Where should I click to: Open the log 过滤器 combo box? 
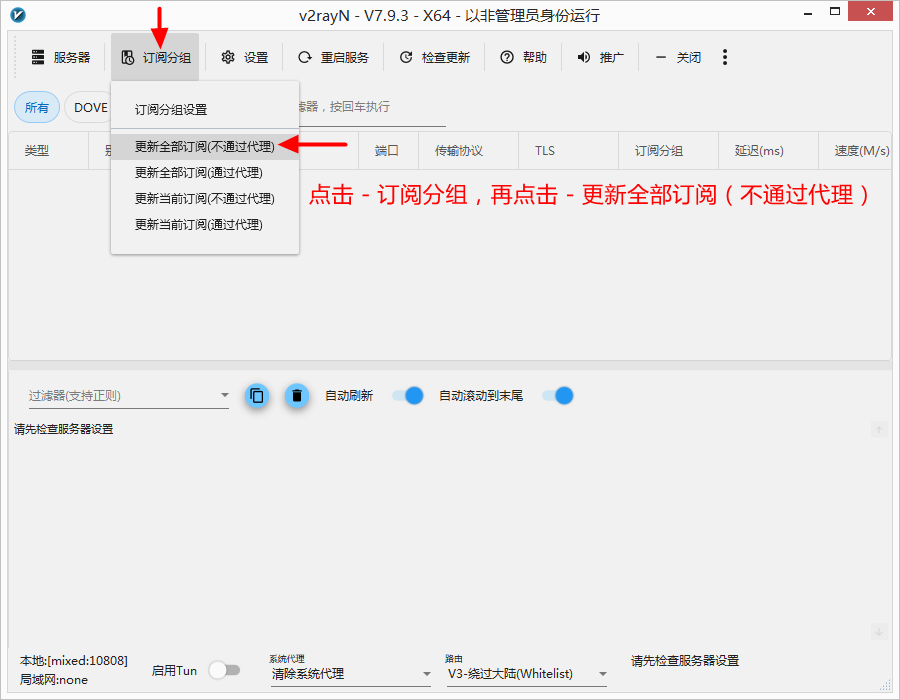point(129,395)
